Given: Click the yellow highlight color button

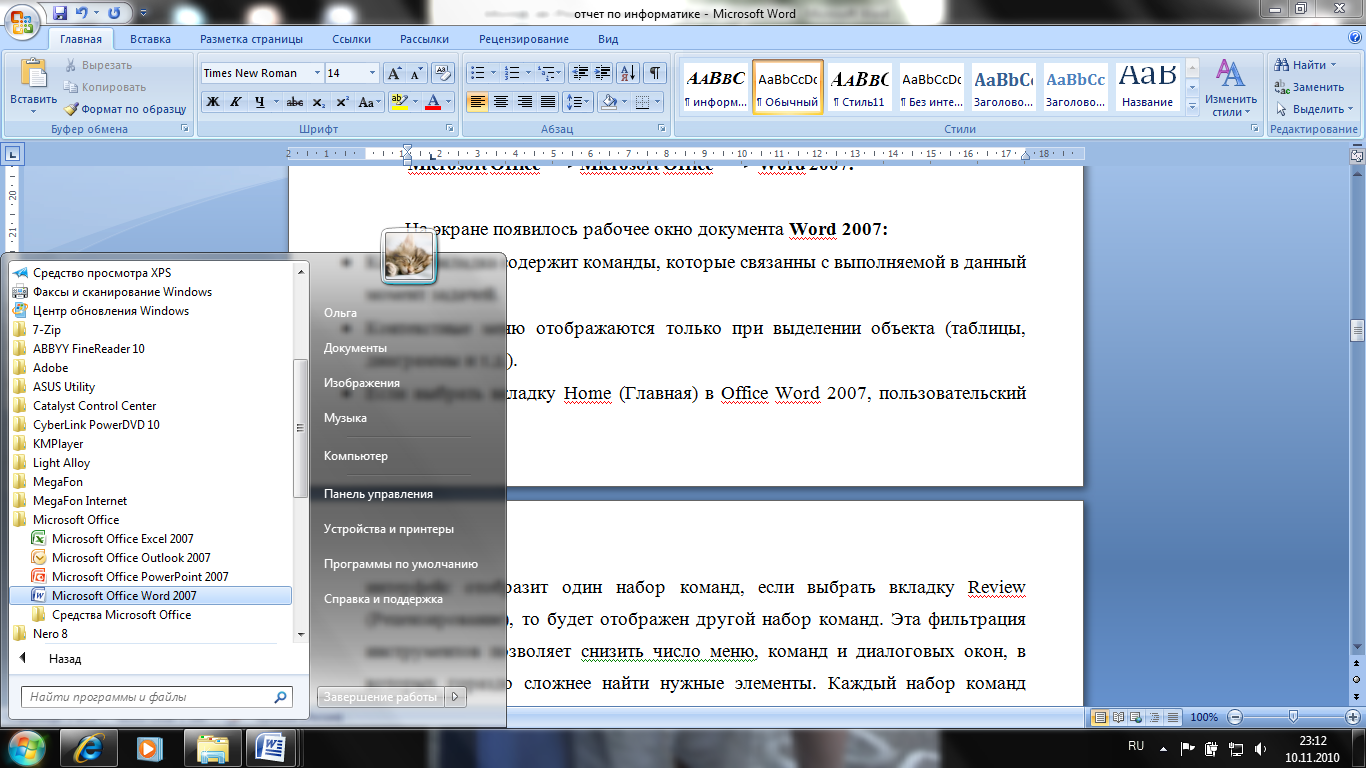Looking at the screenshot, I should pyautogui.click(x=399, y=102).
